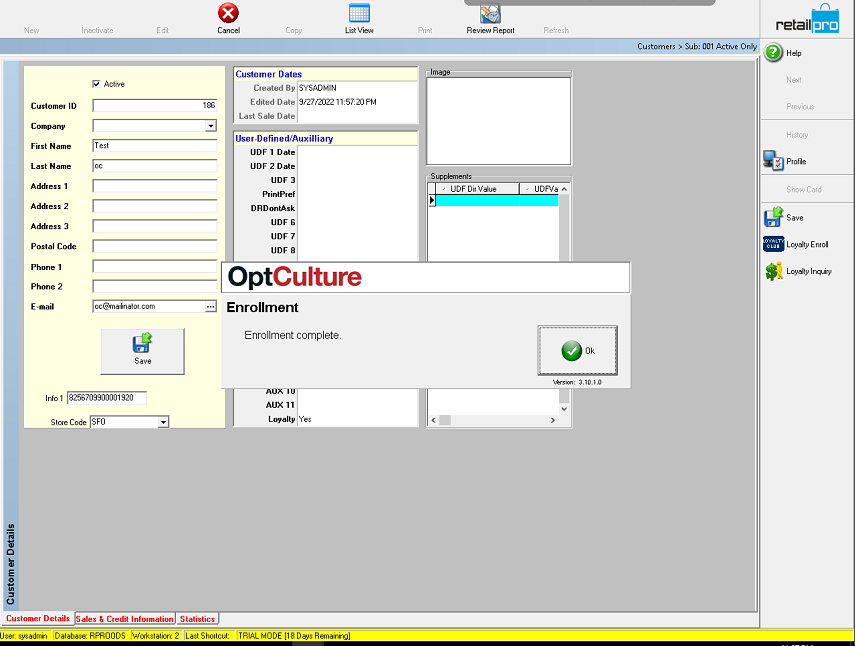Click the User sysadmin status entry
The image size is (855, 646).
26,636
